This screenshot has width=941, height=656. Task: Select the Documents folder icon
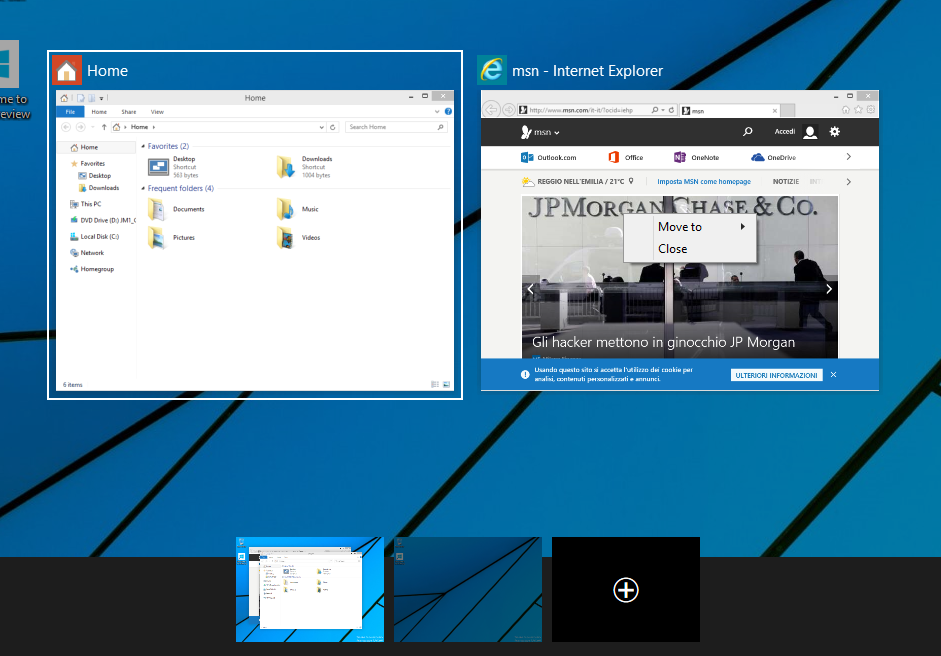click(x=157, y=209)
